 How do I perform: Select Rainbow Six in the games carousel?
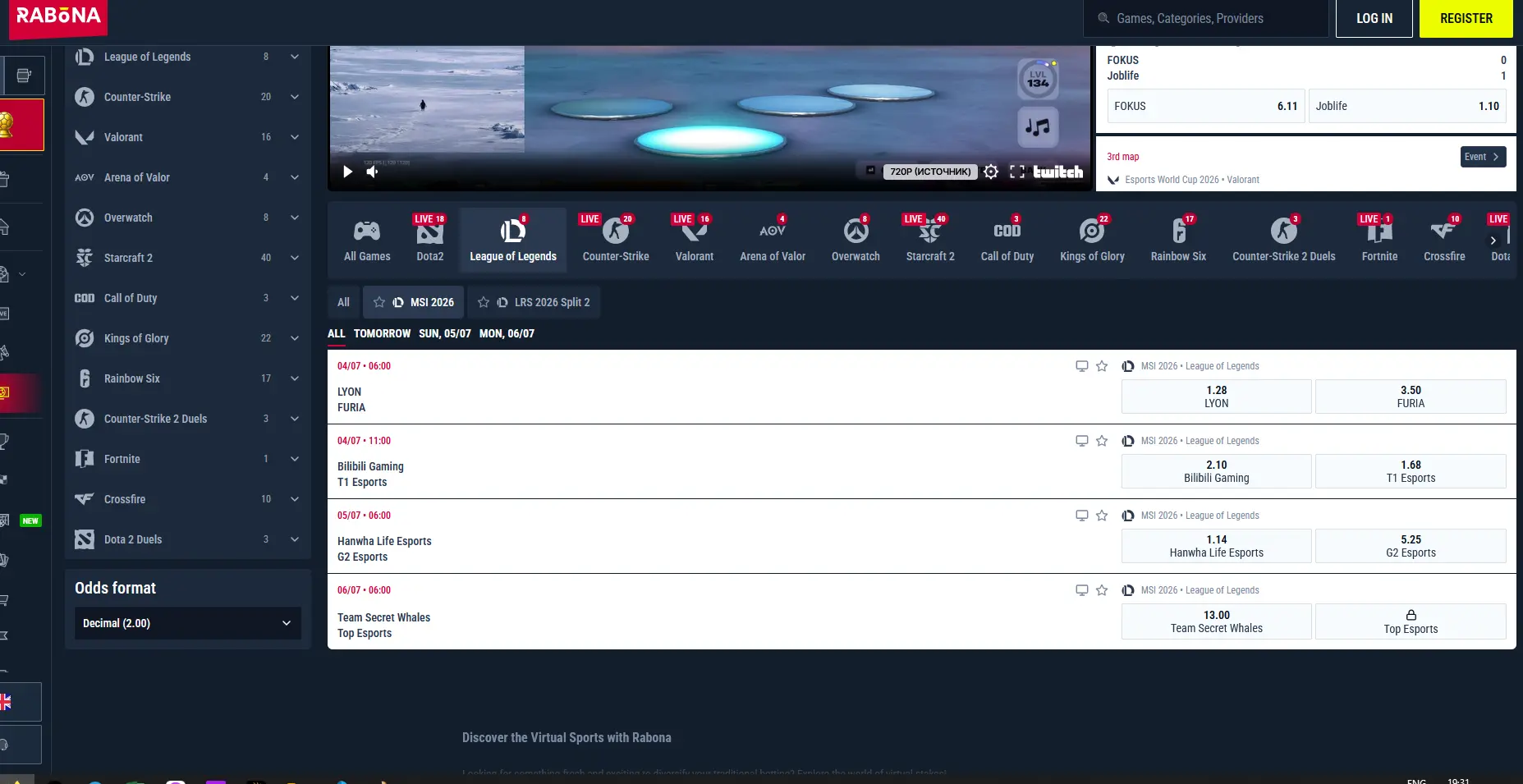(1178, 239)
